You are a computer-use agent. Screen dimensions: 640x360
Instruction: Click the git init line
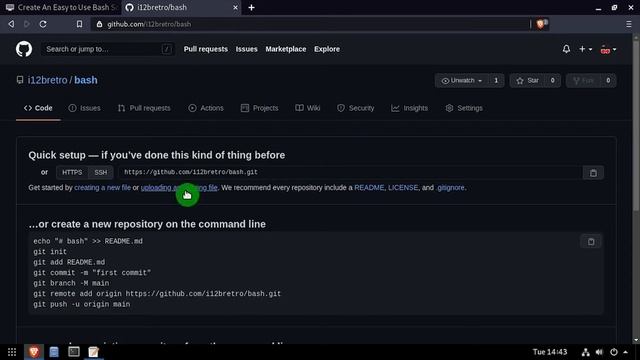coord(50,252)
